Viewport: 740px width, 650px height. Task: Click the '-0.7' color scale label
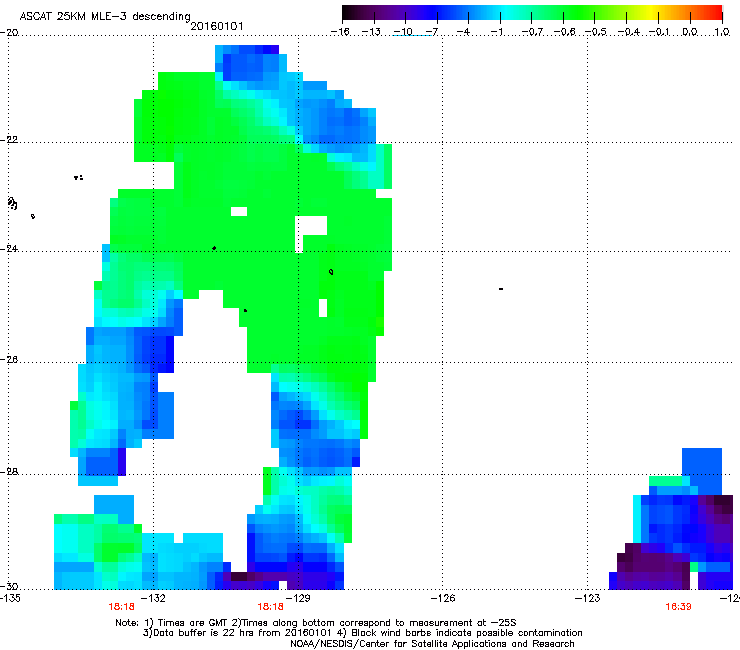pos(532,32)
